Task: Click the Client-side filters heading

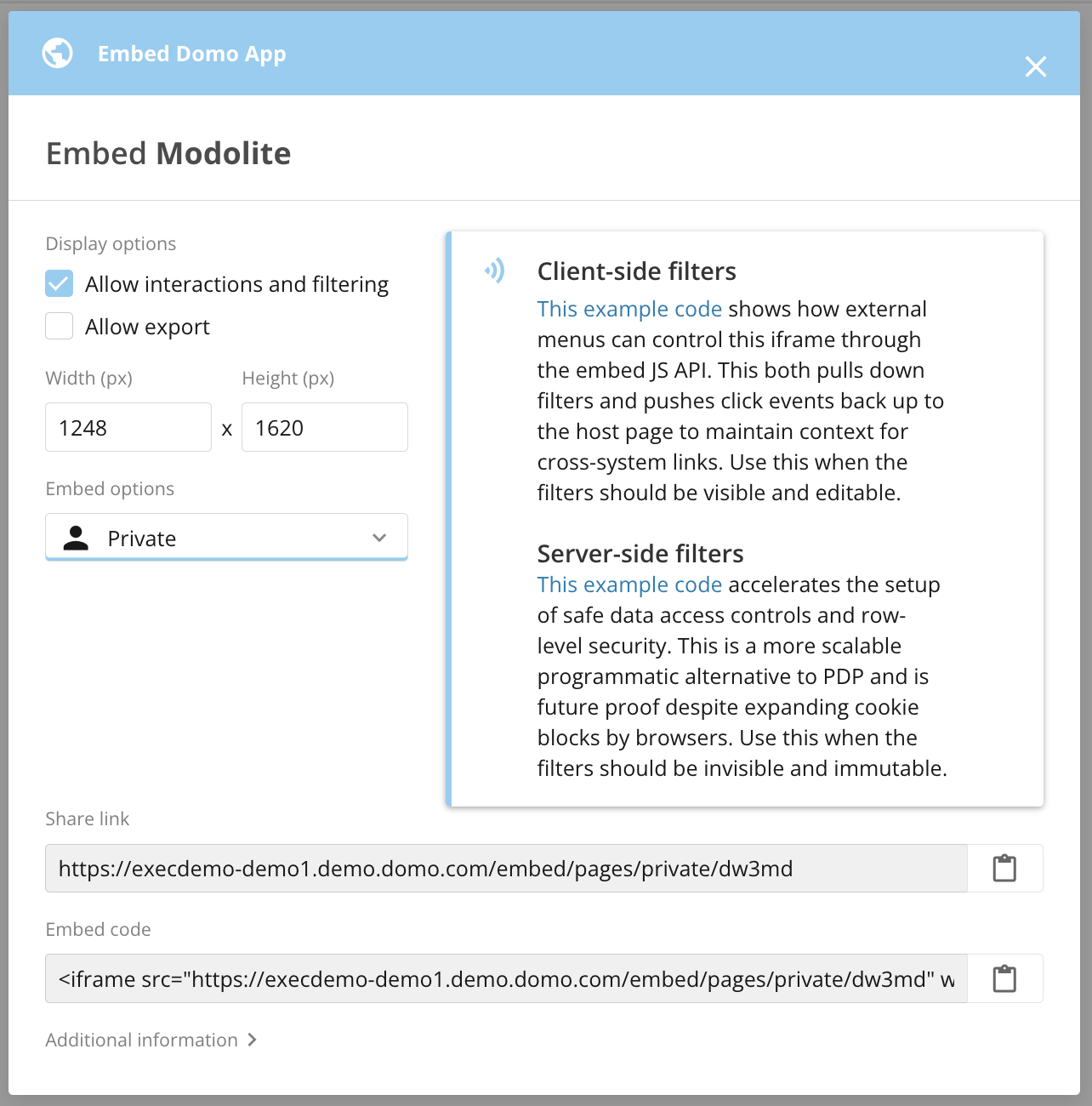Action: (x=637, y=271)
